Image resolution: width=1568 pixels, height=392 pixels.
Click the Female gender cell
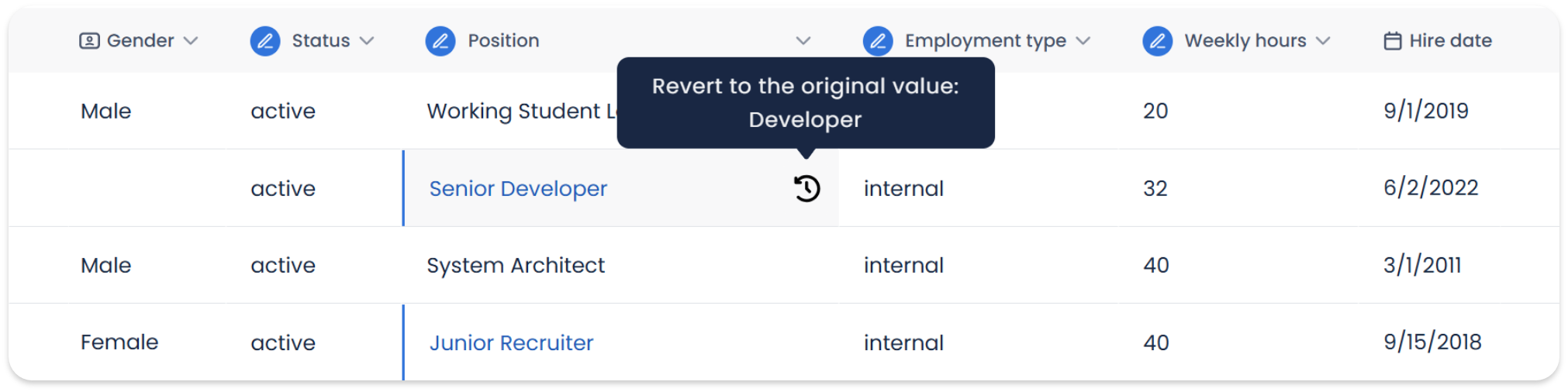119,342
